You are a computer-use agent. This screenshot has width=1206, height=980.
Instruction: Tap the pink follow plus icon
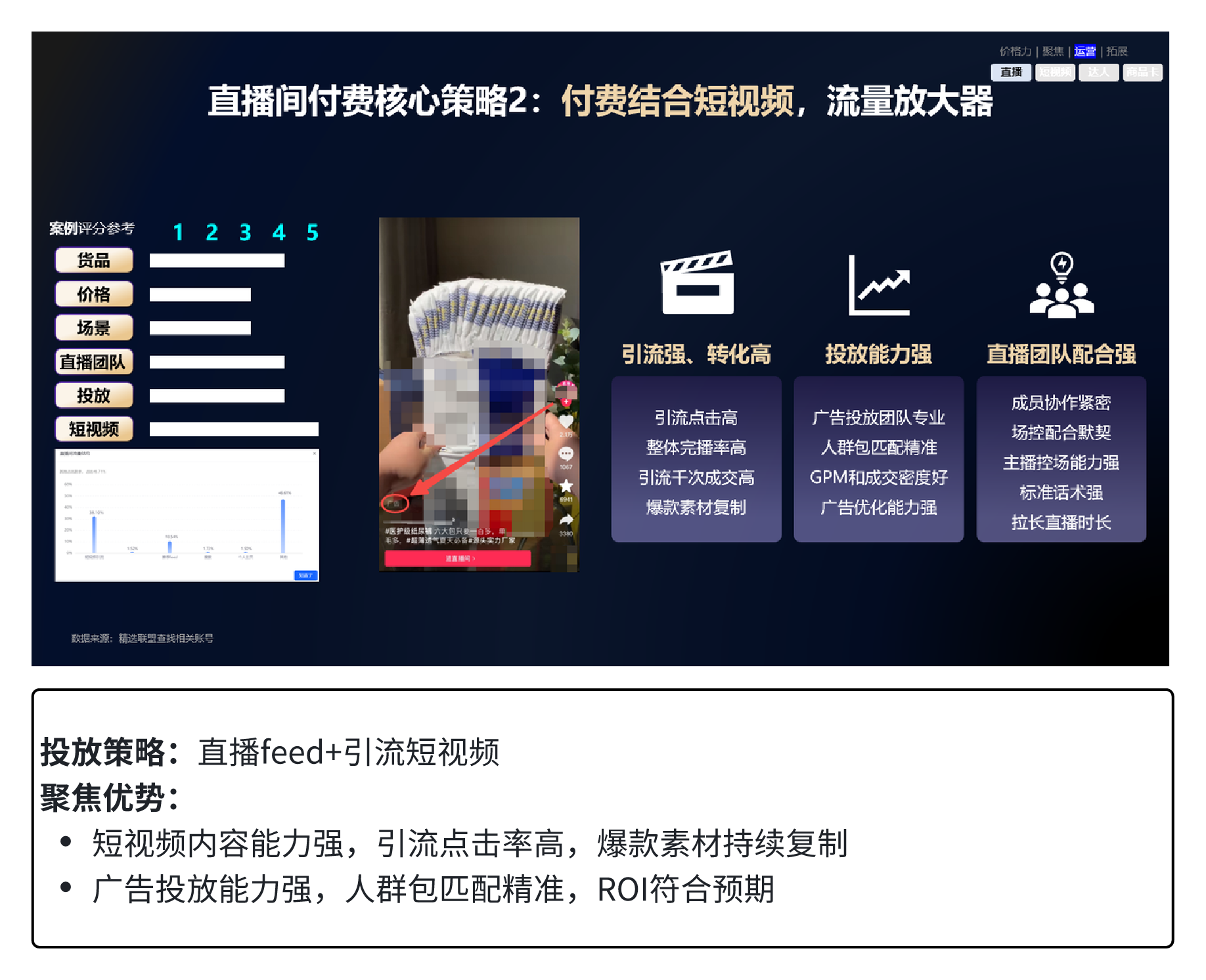tap(566, 401)
